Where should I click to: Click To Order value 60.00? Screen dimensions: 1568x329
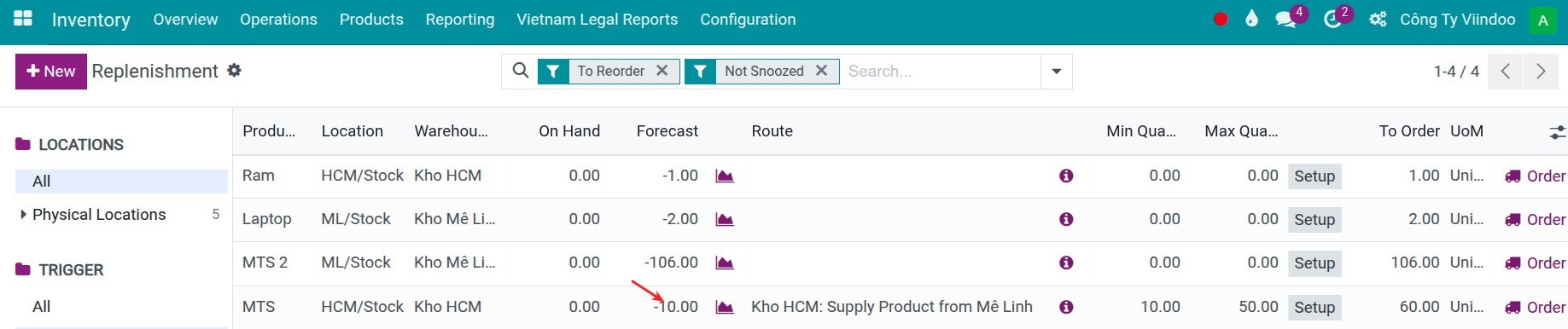pos(1419,307)
